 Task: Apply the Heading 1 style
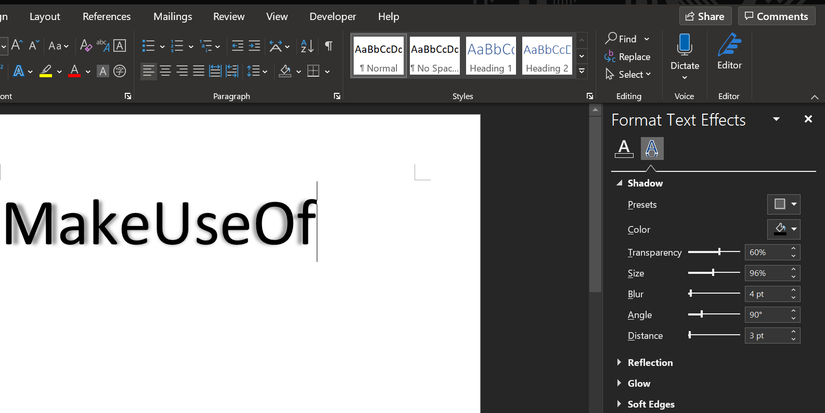click(x=491, y=56)
